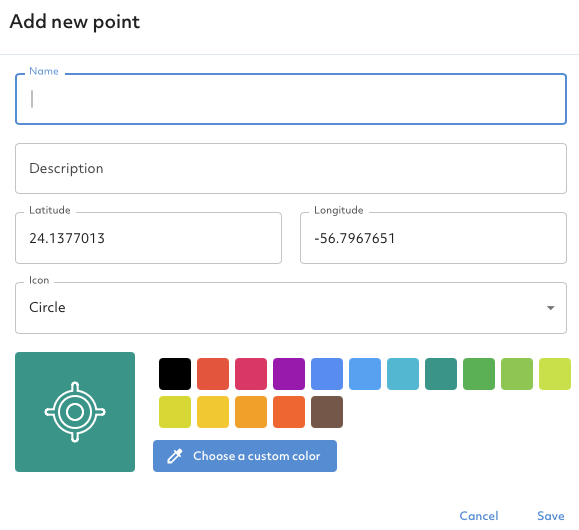Expand the Icon dropdown arrow
579x530 pixels.
pyautogui.click(x=550, y=308)
